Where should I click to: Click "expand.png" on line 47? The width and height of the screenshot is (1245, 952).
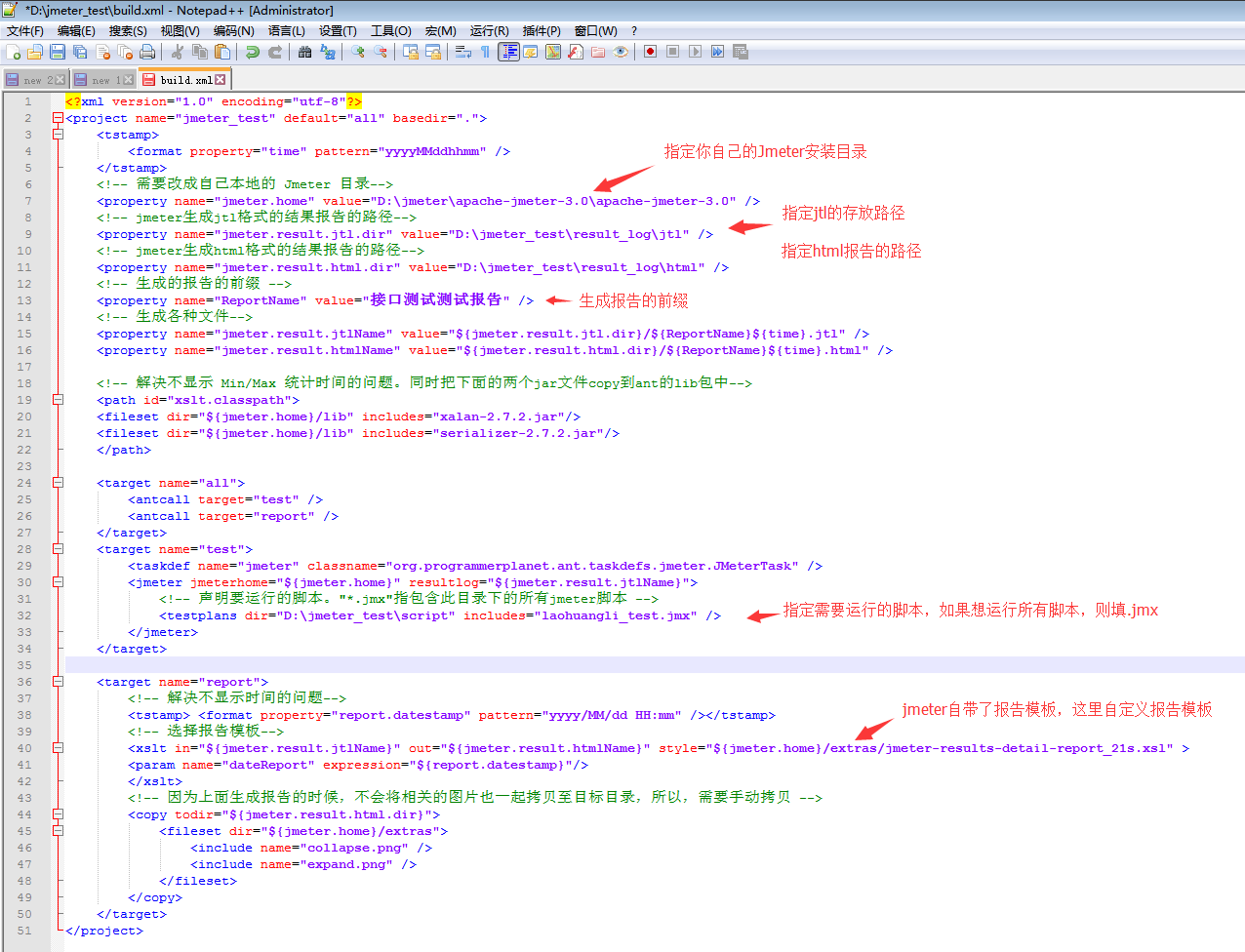(345, 864)
